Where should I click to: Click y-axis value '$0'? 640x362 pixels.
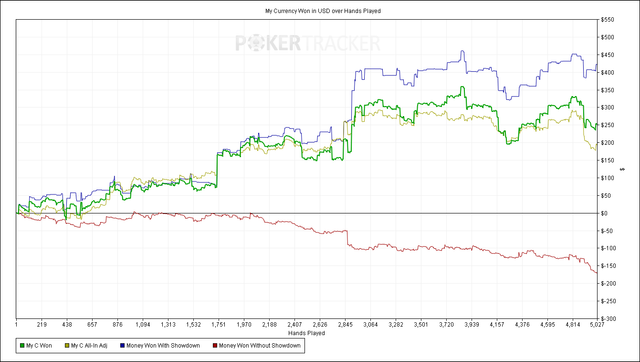pos(604,213)
